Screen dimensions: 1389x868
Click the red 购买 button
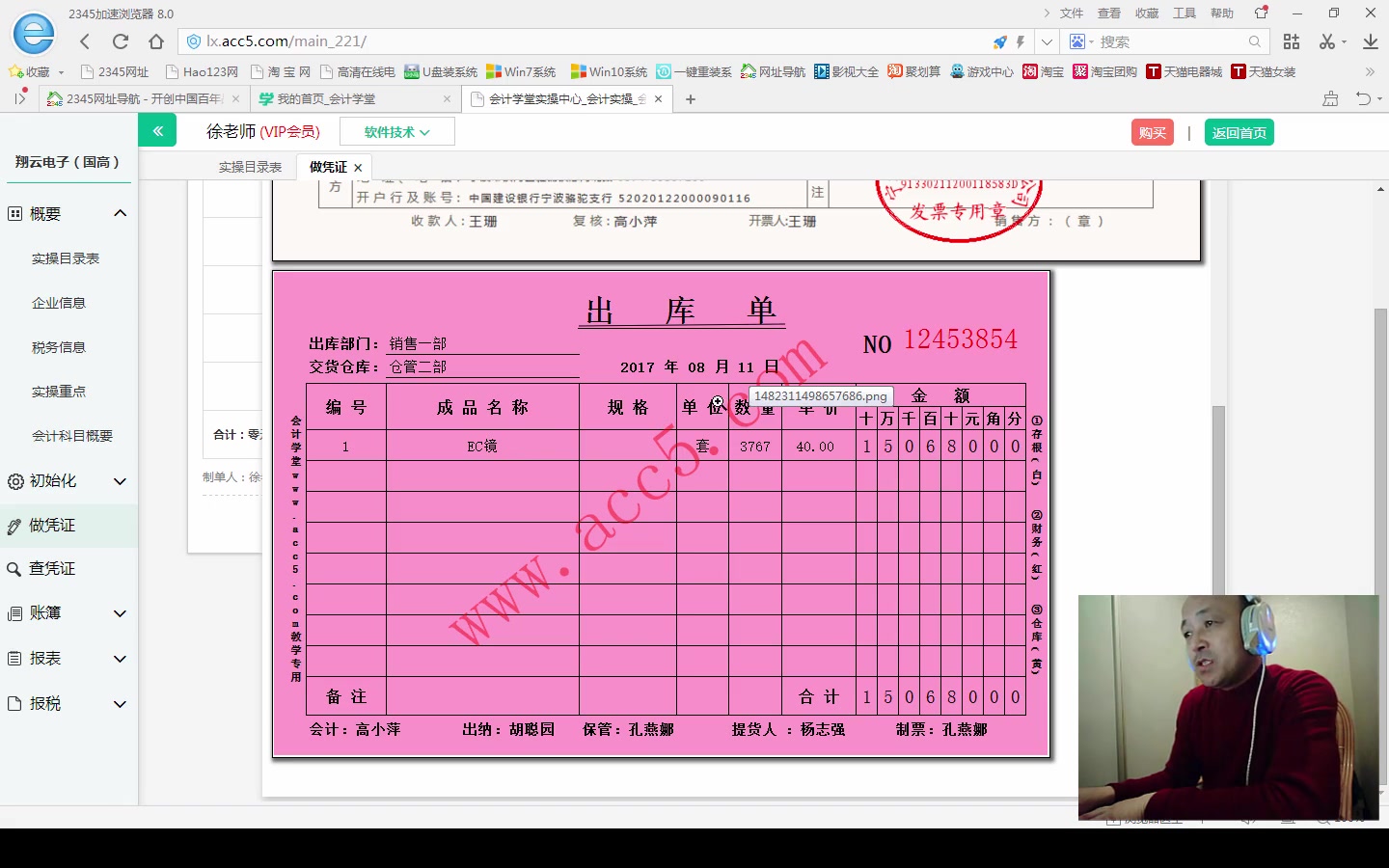(1152, 132)
